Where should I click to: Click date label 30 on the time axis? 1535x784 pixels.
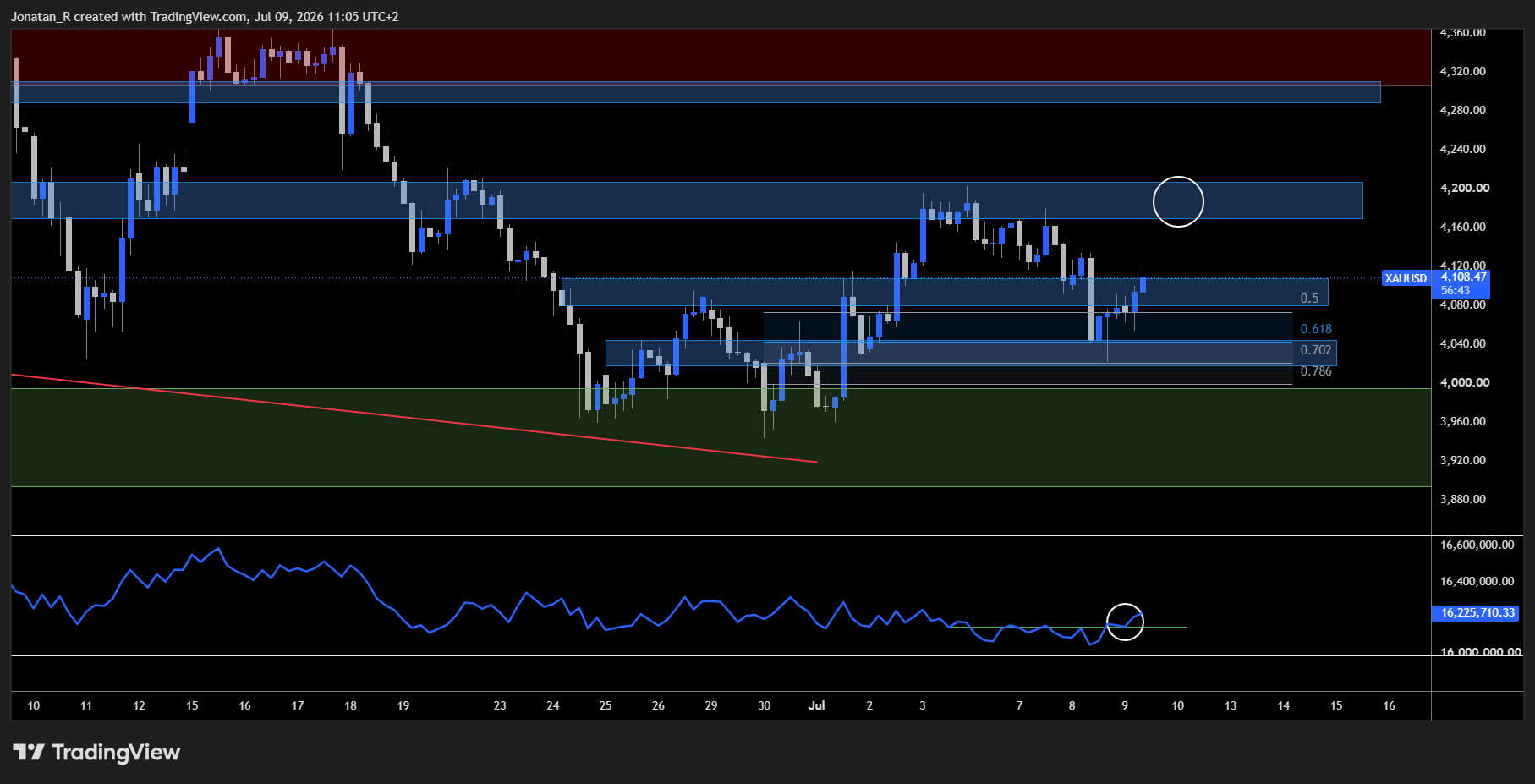point(765,705)
